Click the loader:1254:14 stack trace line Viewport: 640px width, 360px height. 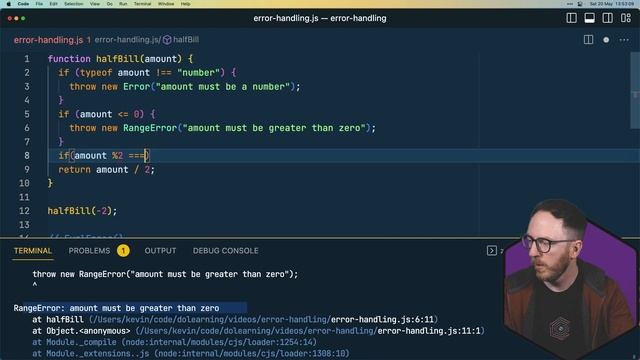tap(174, 342)
